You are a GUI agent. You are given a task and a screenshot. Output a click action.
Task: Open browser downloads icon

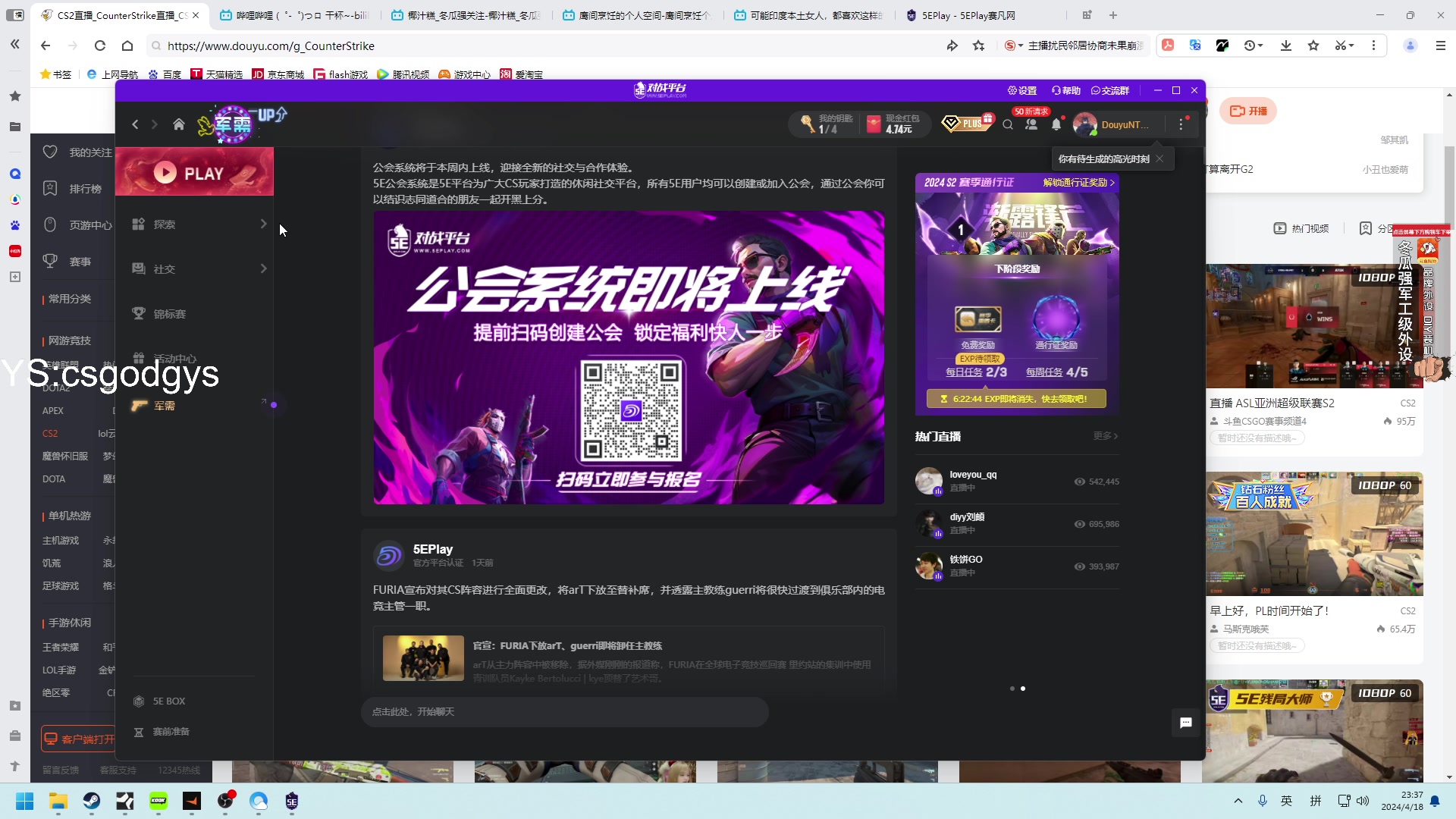pos(1286,45)
